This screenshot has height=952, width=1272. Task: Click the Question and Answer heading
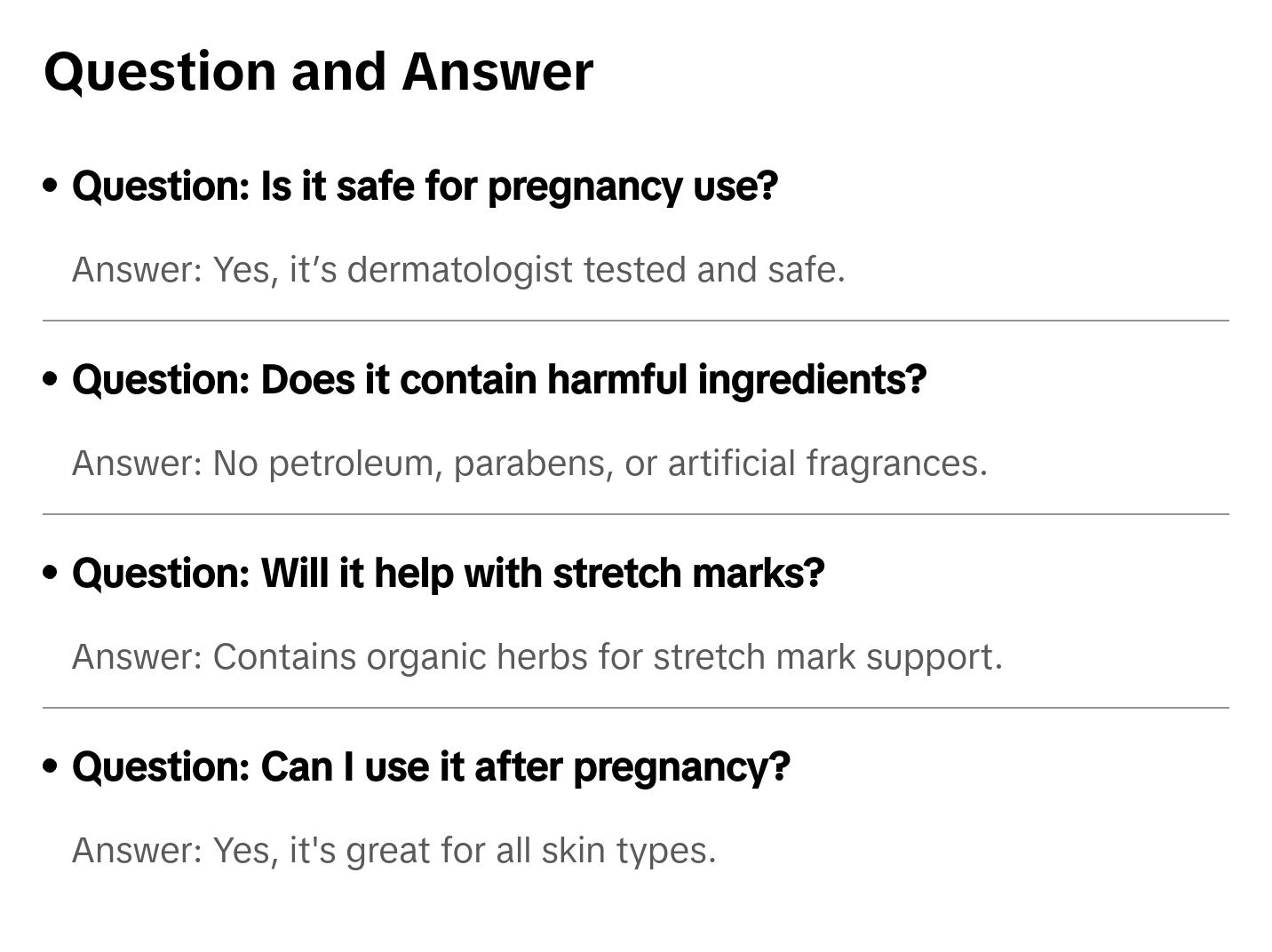click(318, 71)
